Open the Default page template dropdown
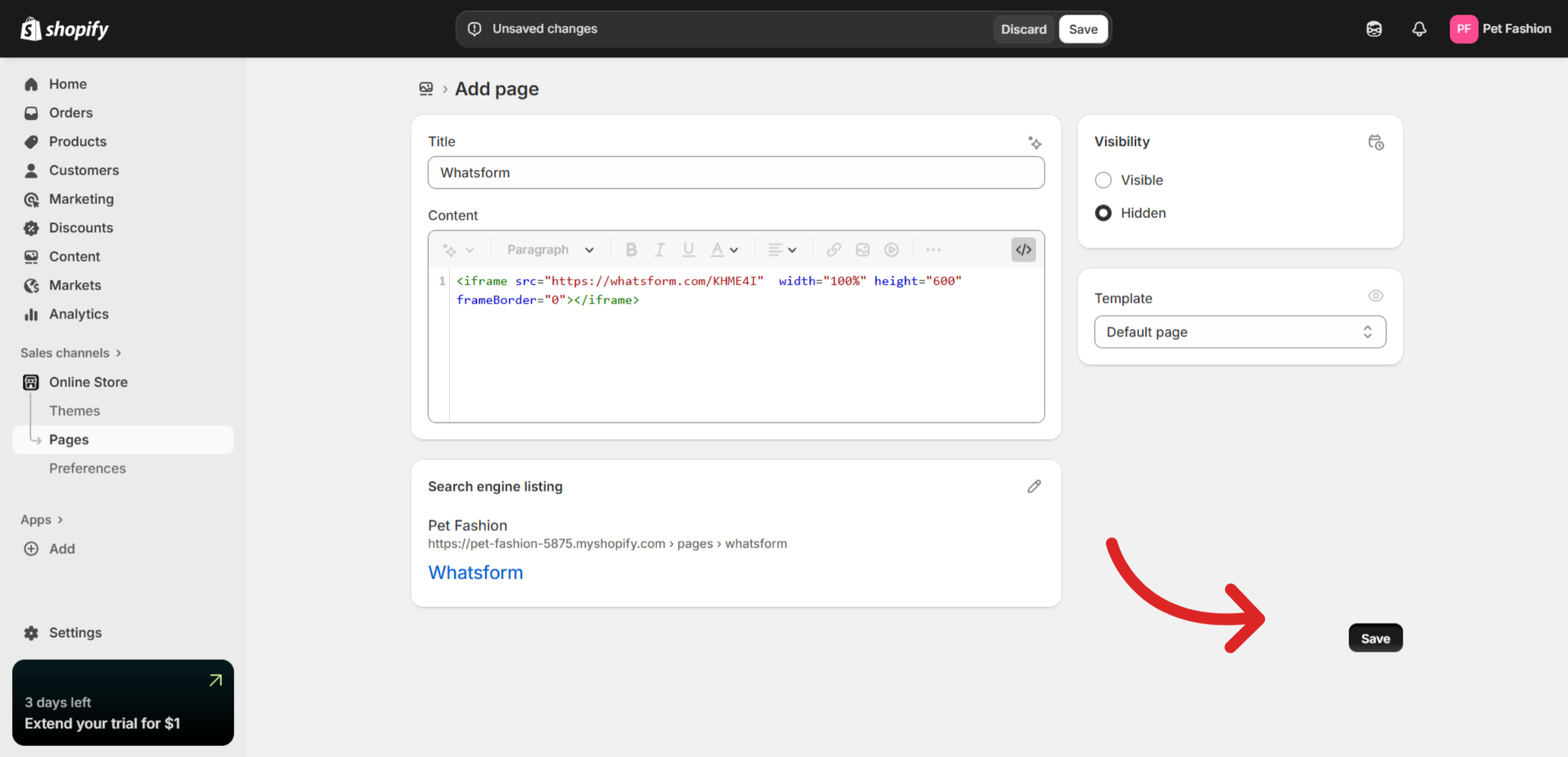 pyautogui.click(x=1239, y=332)
